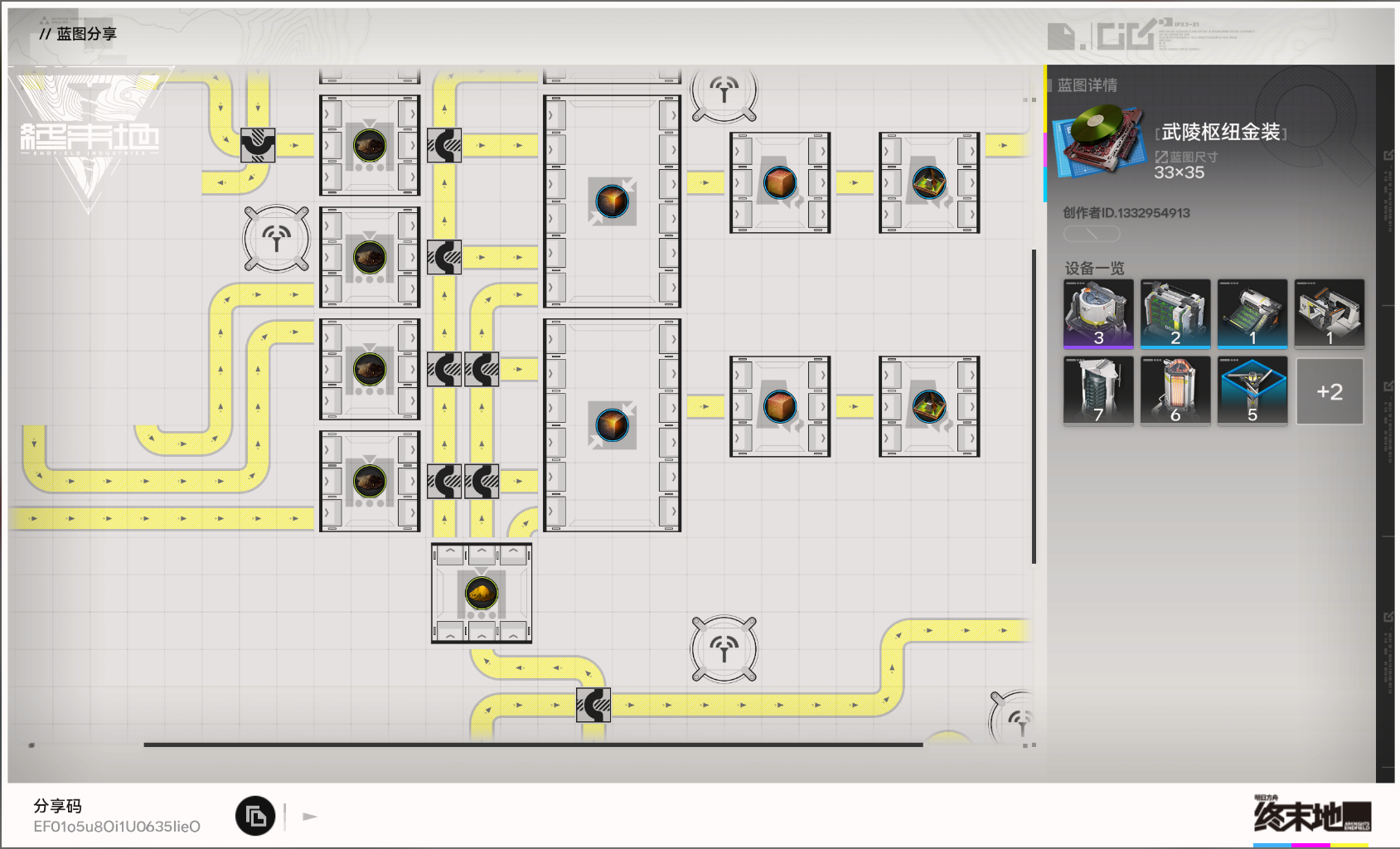Viewport: 1400px width, 849px height.
Task: Select the right bridge of the bottom-row bridge pair
Action: coord(482,481)
